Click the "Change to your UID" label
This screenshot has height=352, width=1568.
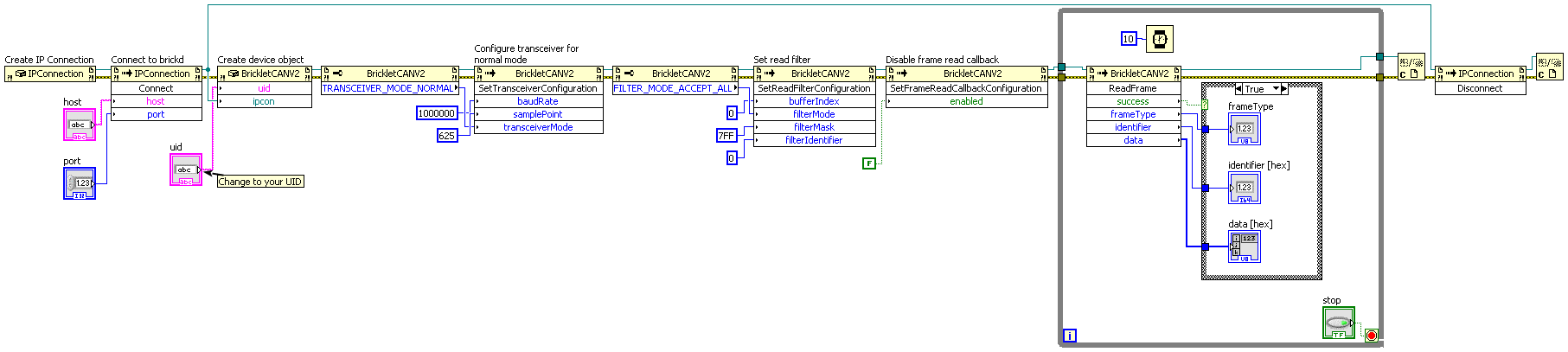click(x=259, y=182)
